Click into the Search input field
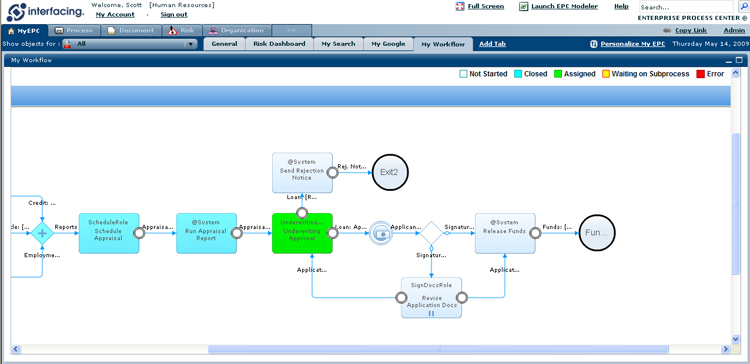The width and height of the screenshot is (750, 364). pyautogui.click(x=686, y=7)
